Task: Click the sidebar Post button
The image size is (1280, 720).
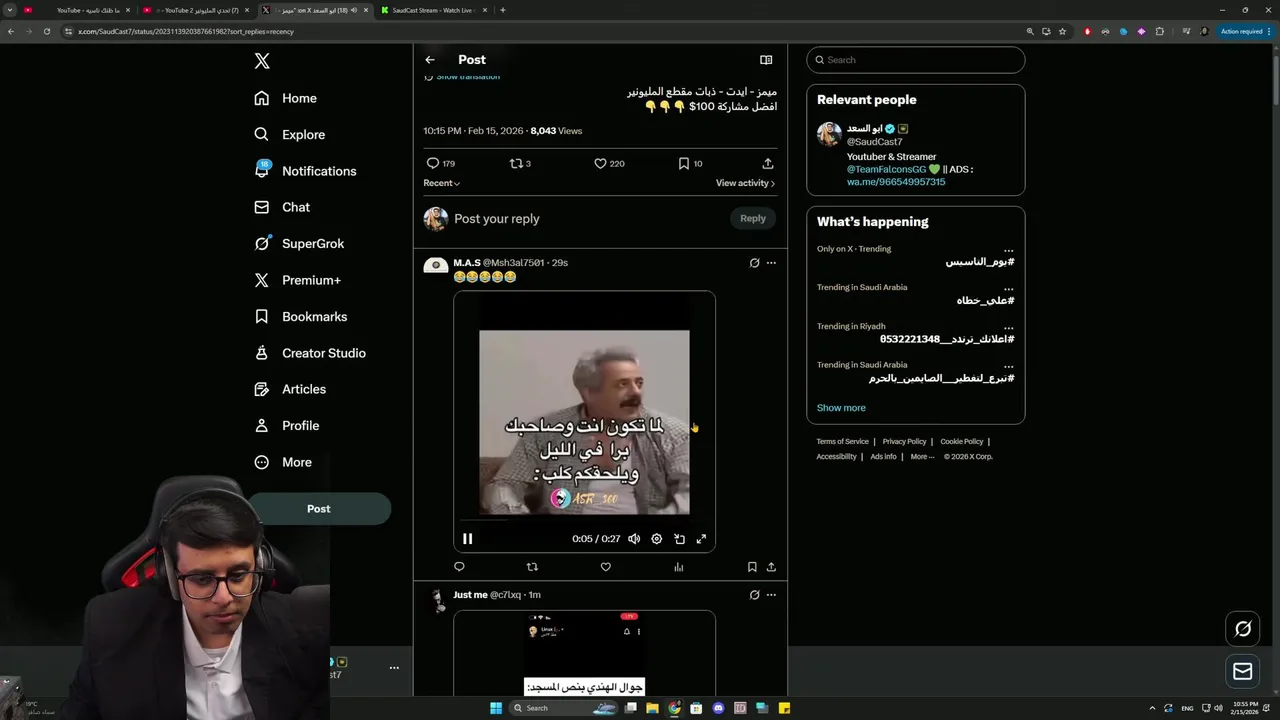Action: click(x=319, y=508)
